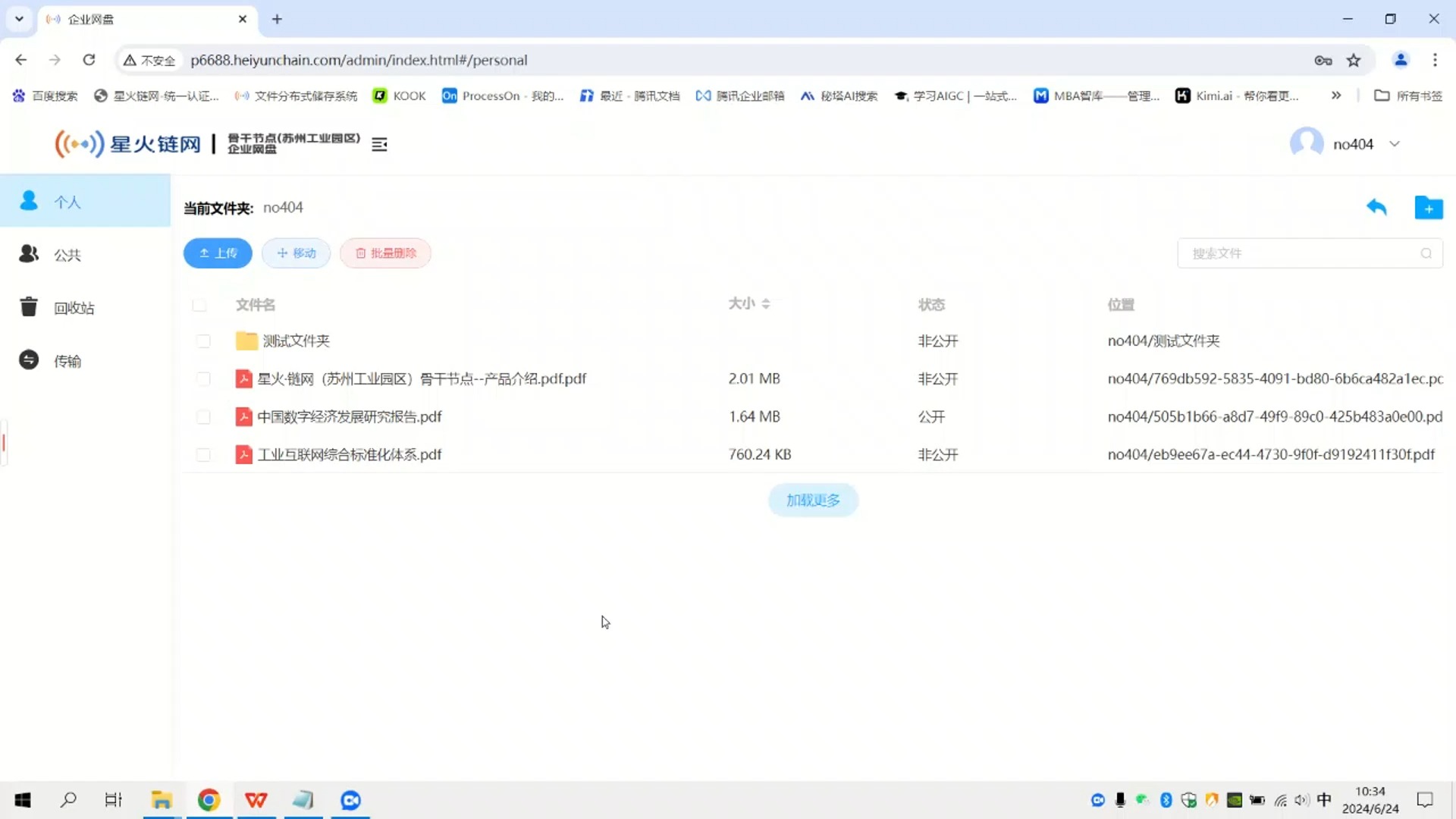
Task: Open Chrome's three-dot menu
Action: click(1435, 60)
